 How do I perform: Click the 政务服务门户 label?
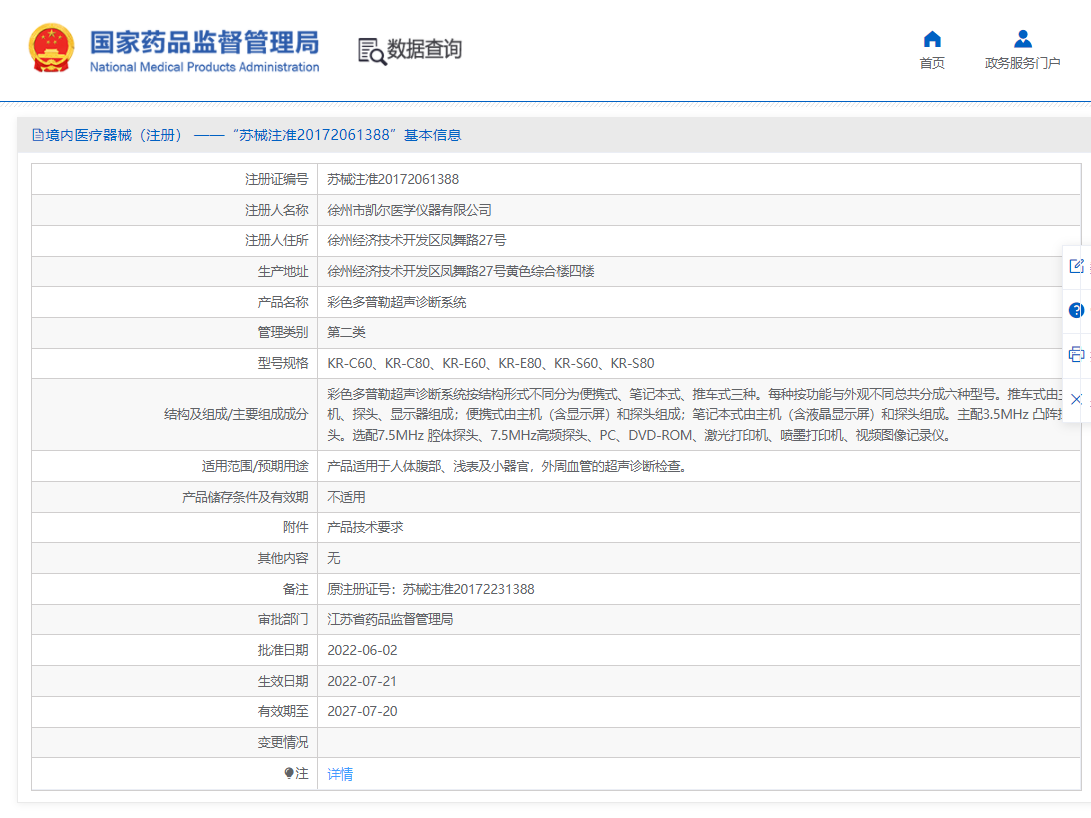point(1022,63)
